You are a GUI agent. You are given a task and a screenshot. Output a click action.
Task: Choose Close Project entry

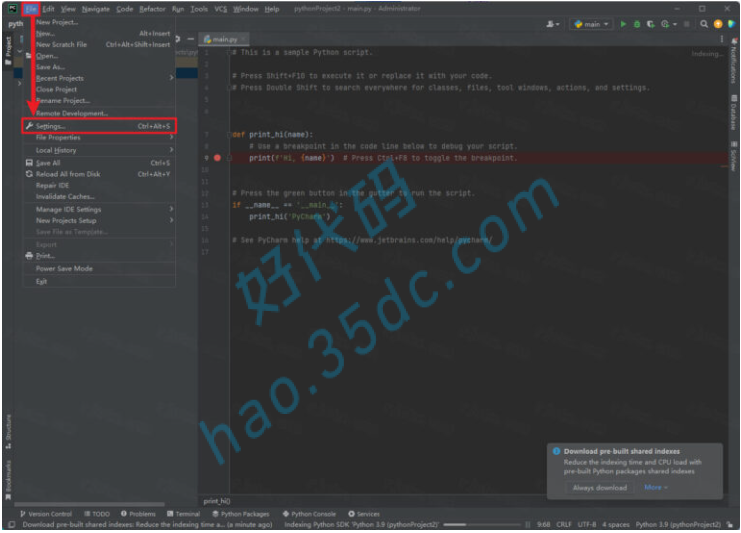99,89
